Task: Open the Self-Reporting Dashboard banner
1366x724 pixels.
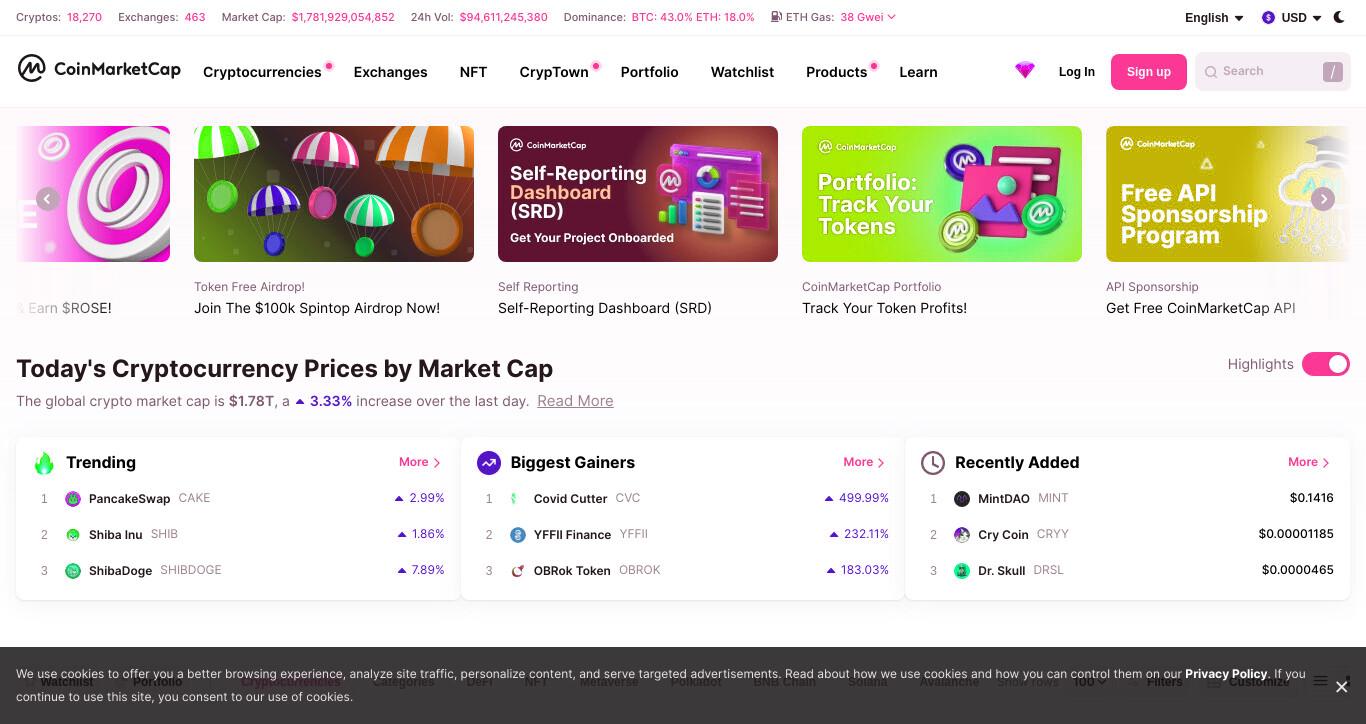Action: coord(638,194)
